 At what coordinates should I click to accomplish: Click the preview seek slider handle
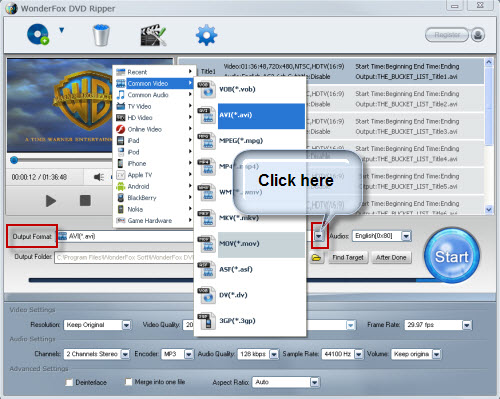pos(14,160)
